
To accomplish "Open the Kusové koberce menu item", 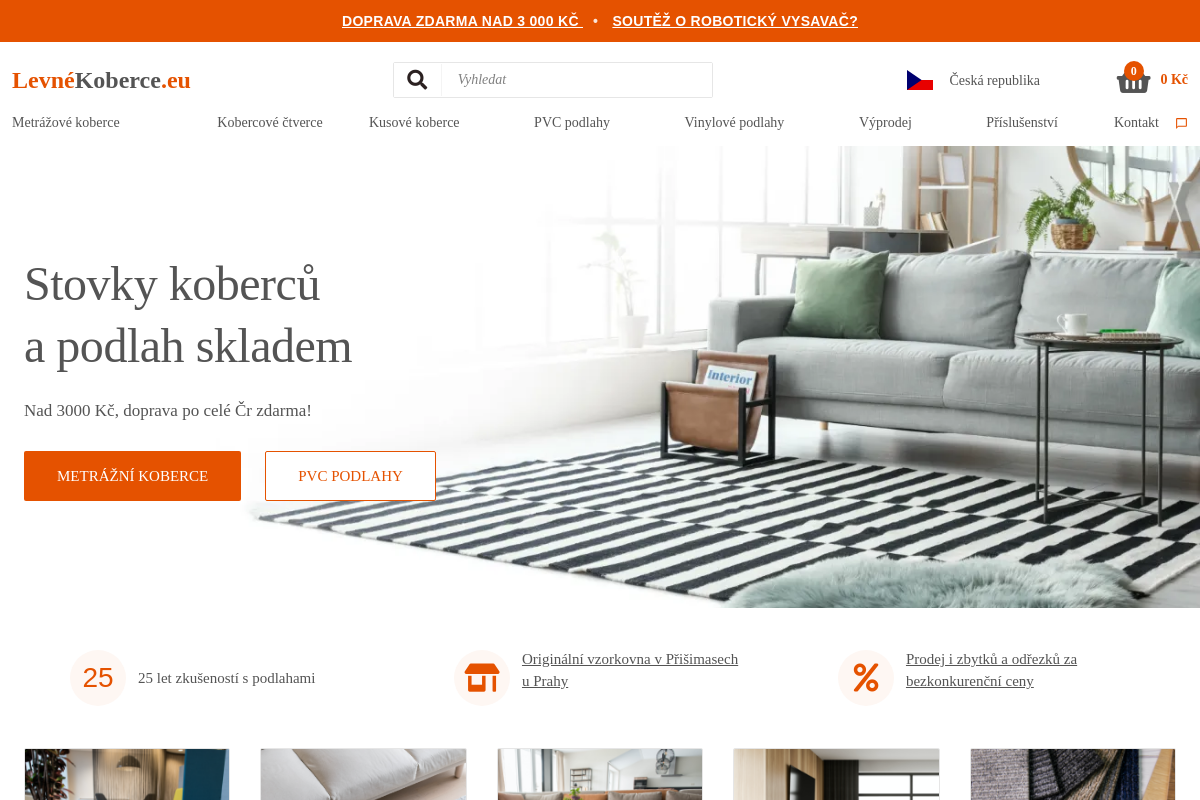I will (414, 123).
